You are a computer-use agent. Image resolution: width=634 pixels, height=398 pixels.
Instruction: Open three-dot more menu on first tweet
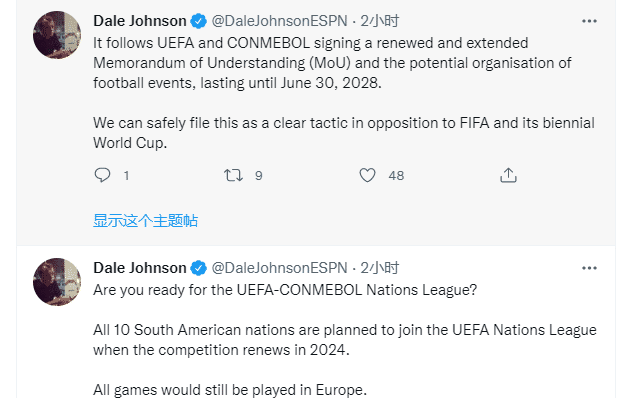589,21
